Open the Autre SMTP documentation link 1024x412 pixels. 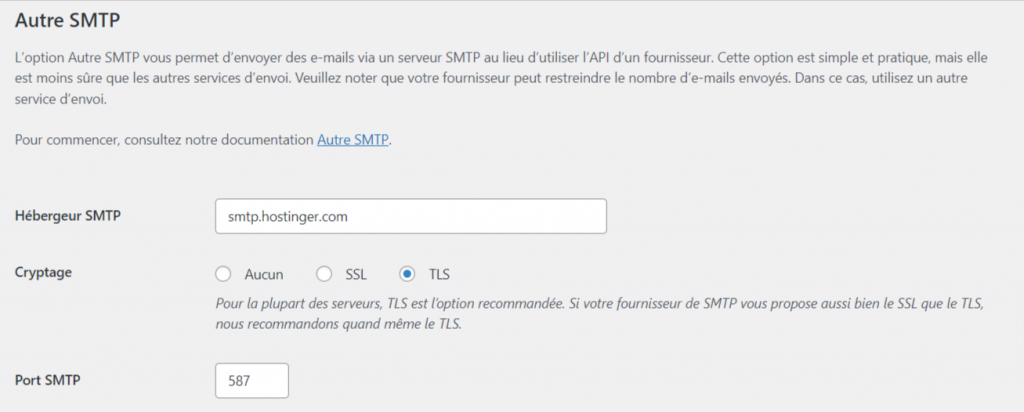[353, 141]
